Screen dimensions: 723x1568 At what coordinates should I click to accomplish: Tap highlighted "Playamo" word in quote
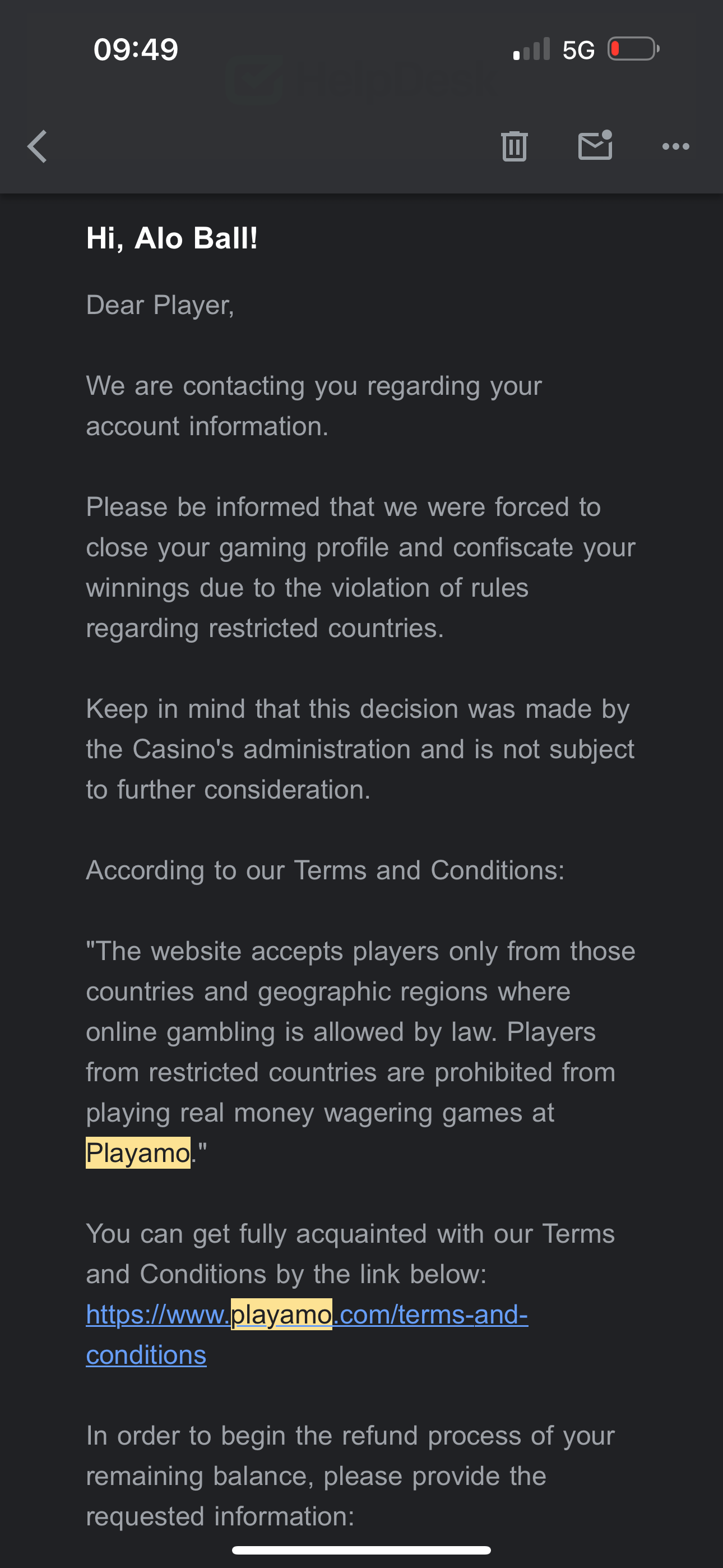(138, 1153)
